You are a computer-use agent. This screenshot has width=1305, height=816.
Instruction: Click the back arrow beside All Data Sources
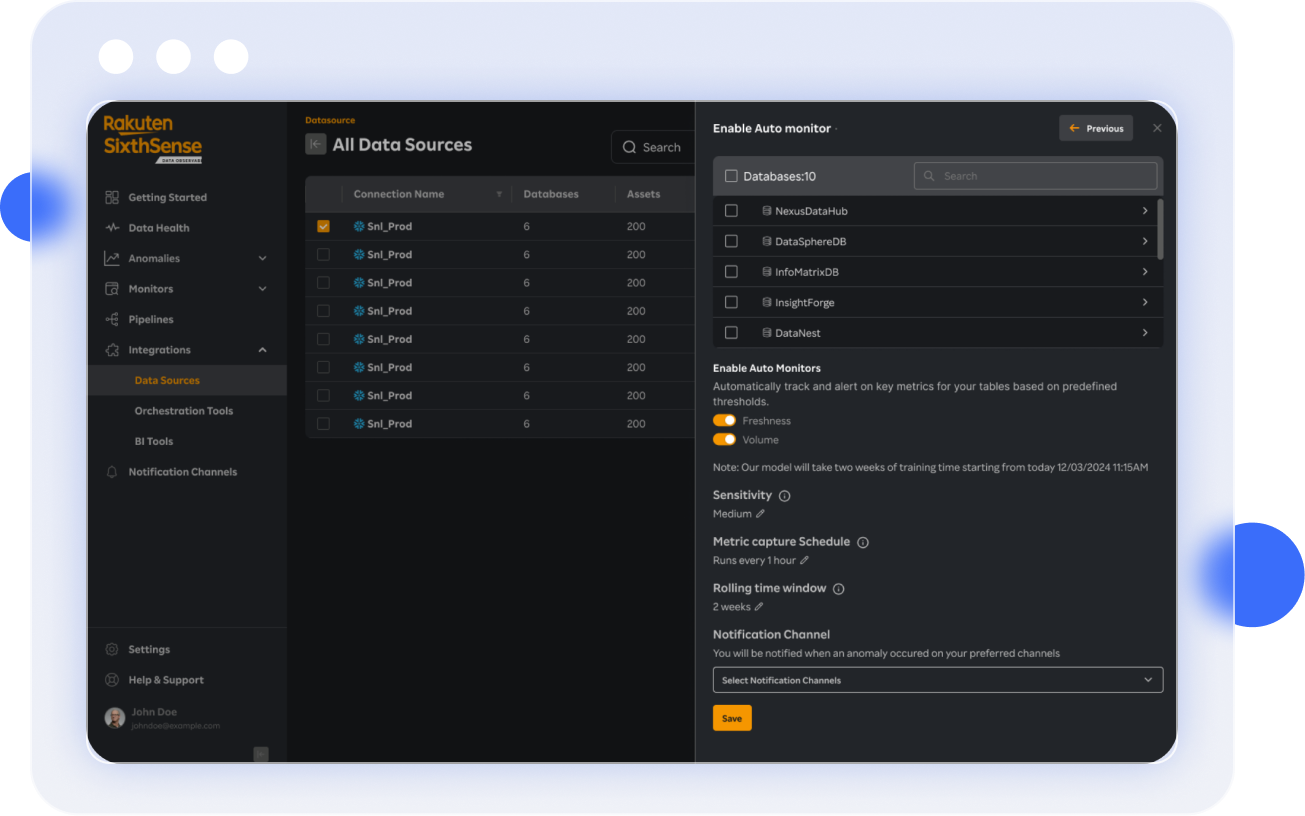coord(316,144)
